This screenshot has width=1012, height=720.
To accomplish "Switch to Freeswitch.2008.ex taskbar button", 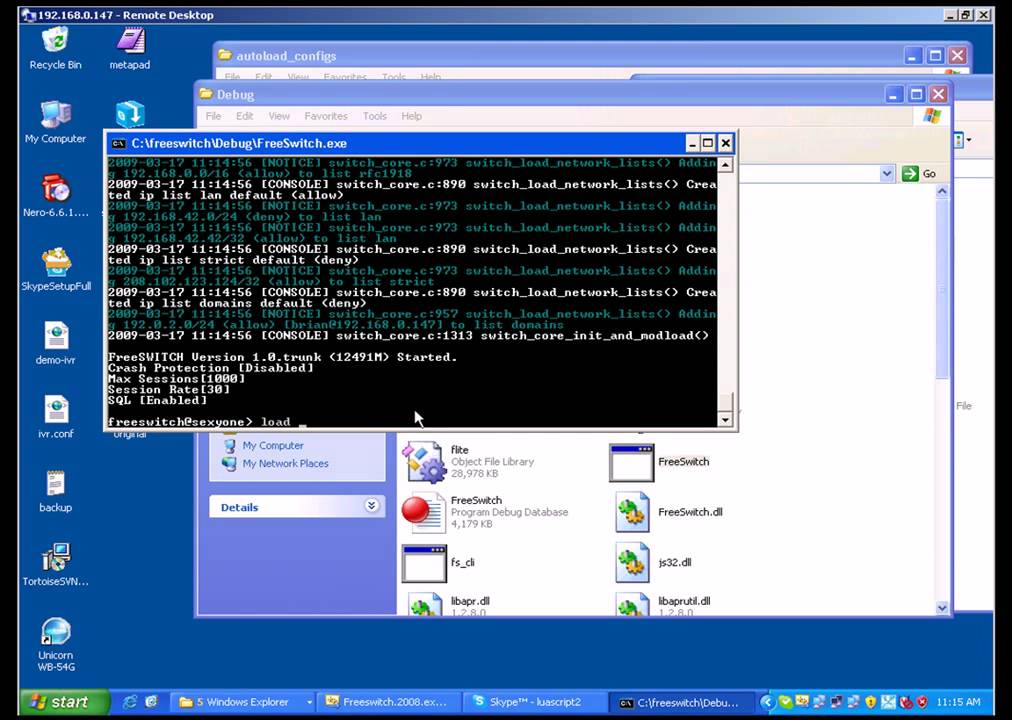I will coord(387,702).
